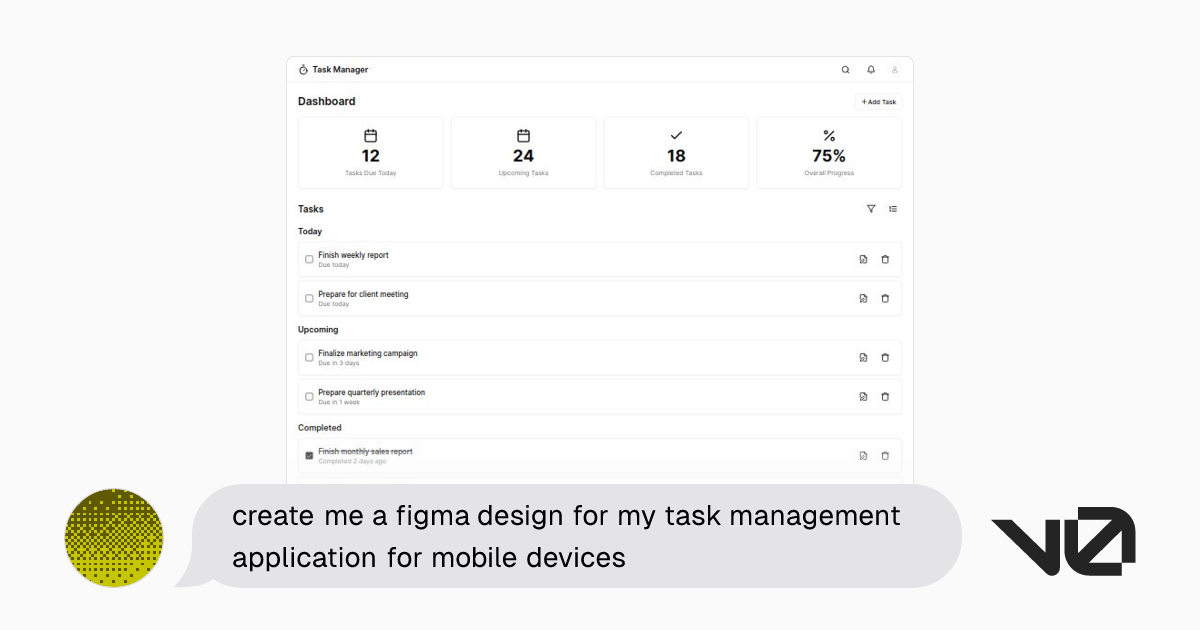Collapse the Today task section
The width and height of the screenshot is (1200, 630).
click(x=310, y=231)
